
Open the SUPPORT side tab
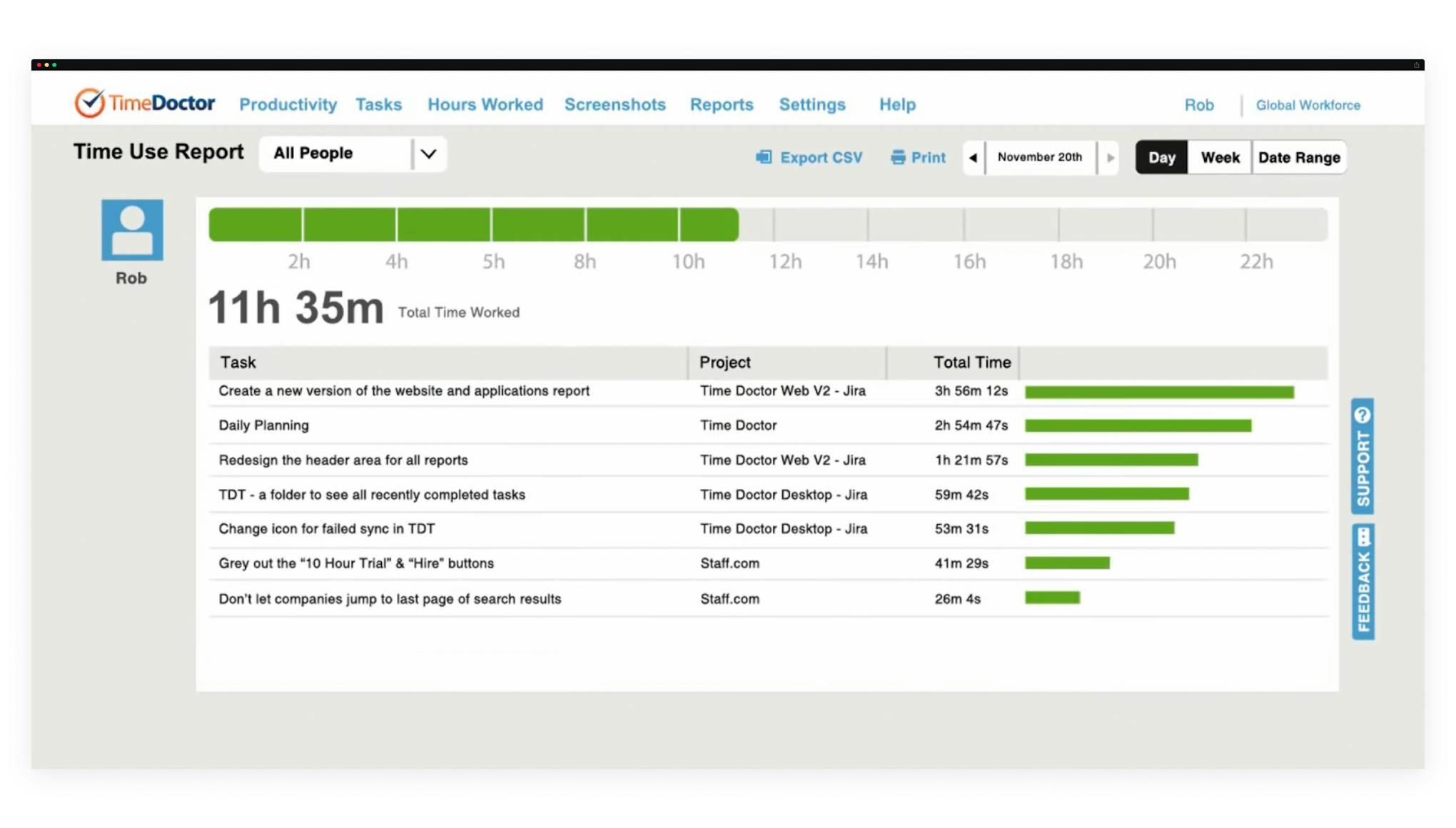pos(1363,456)
